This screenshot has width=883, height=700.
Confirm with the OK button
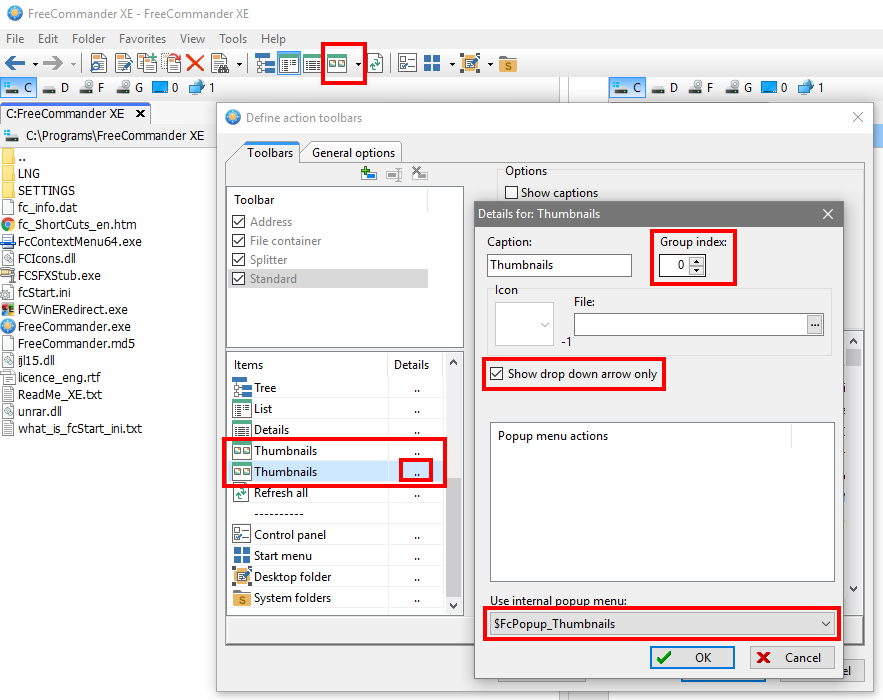point(692,658)
